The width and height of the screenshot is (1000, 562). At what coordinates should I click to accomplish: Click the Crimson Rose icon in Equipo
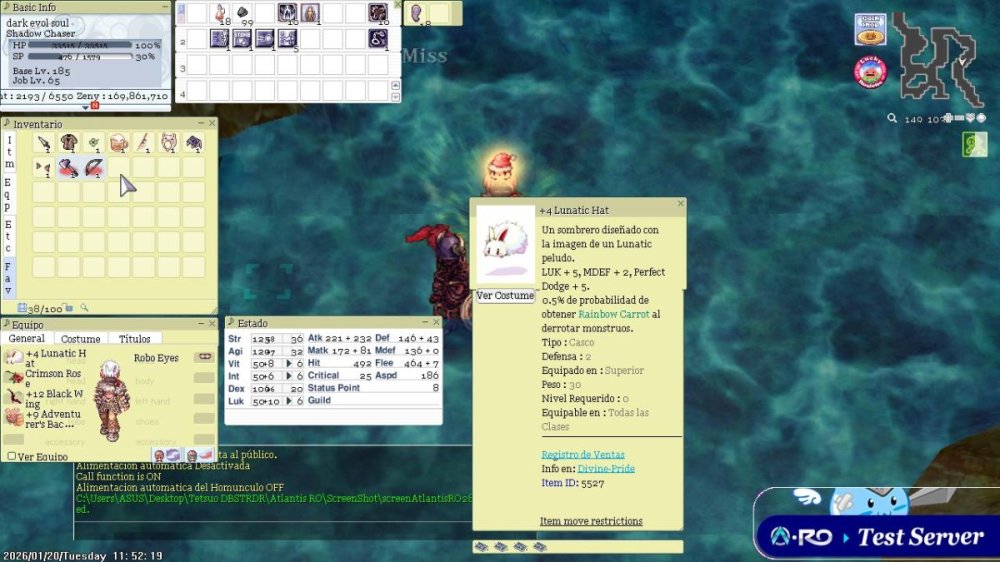pyautogui.click(x=14, y=377)
